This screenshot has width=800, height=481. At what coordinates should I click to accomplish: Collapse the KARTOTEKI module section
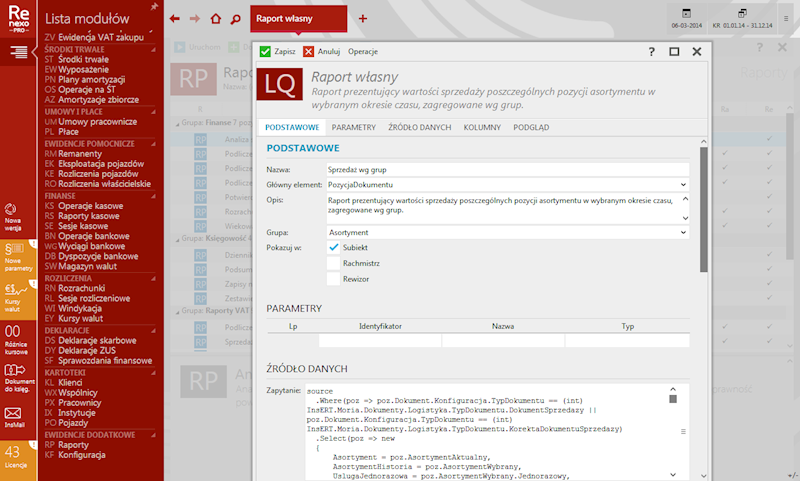point(153,373)
